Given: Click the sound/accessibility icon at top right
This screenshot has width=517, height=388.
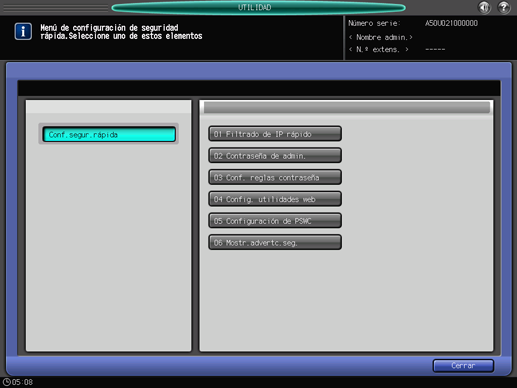Looking at the screenshot, I should click(x=484, y=7).
